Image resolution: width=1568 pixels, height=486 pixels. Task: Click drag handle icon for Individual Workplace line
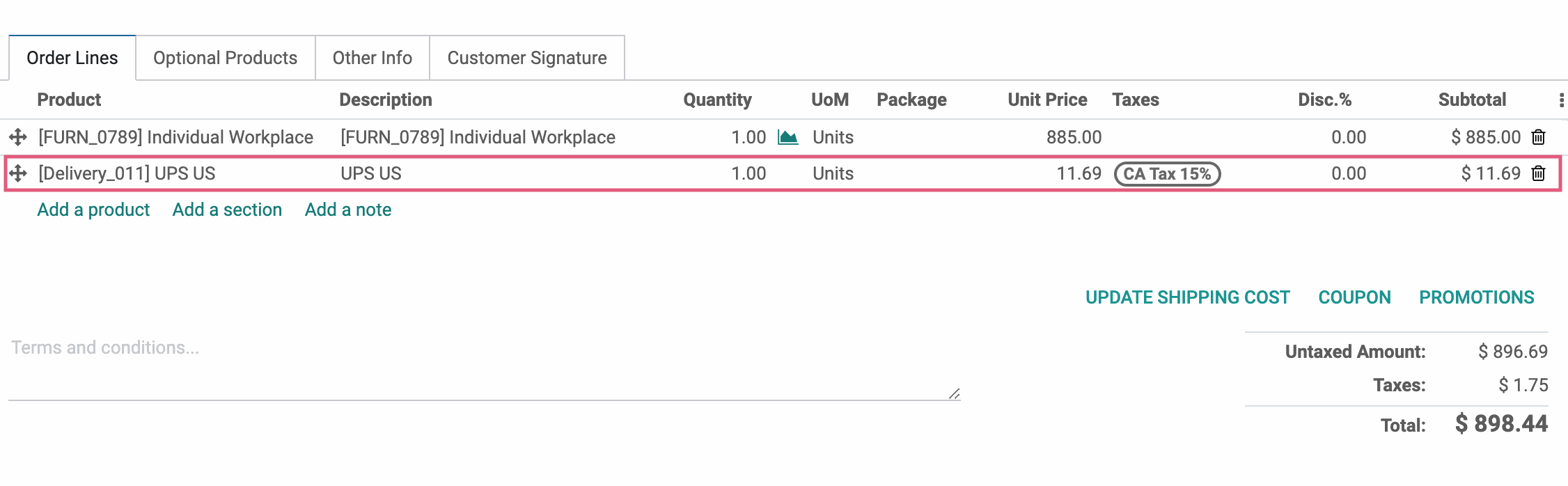tap(18, 137)
